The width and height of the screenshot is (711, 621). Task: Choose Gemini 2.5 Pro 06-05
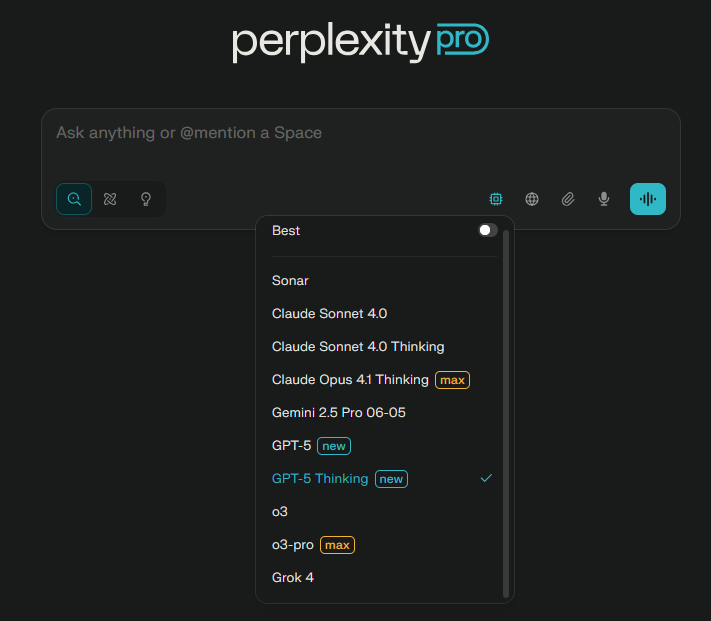click(x=385, y=412)
